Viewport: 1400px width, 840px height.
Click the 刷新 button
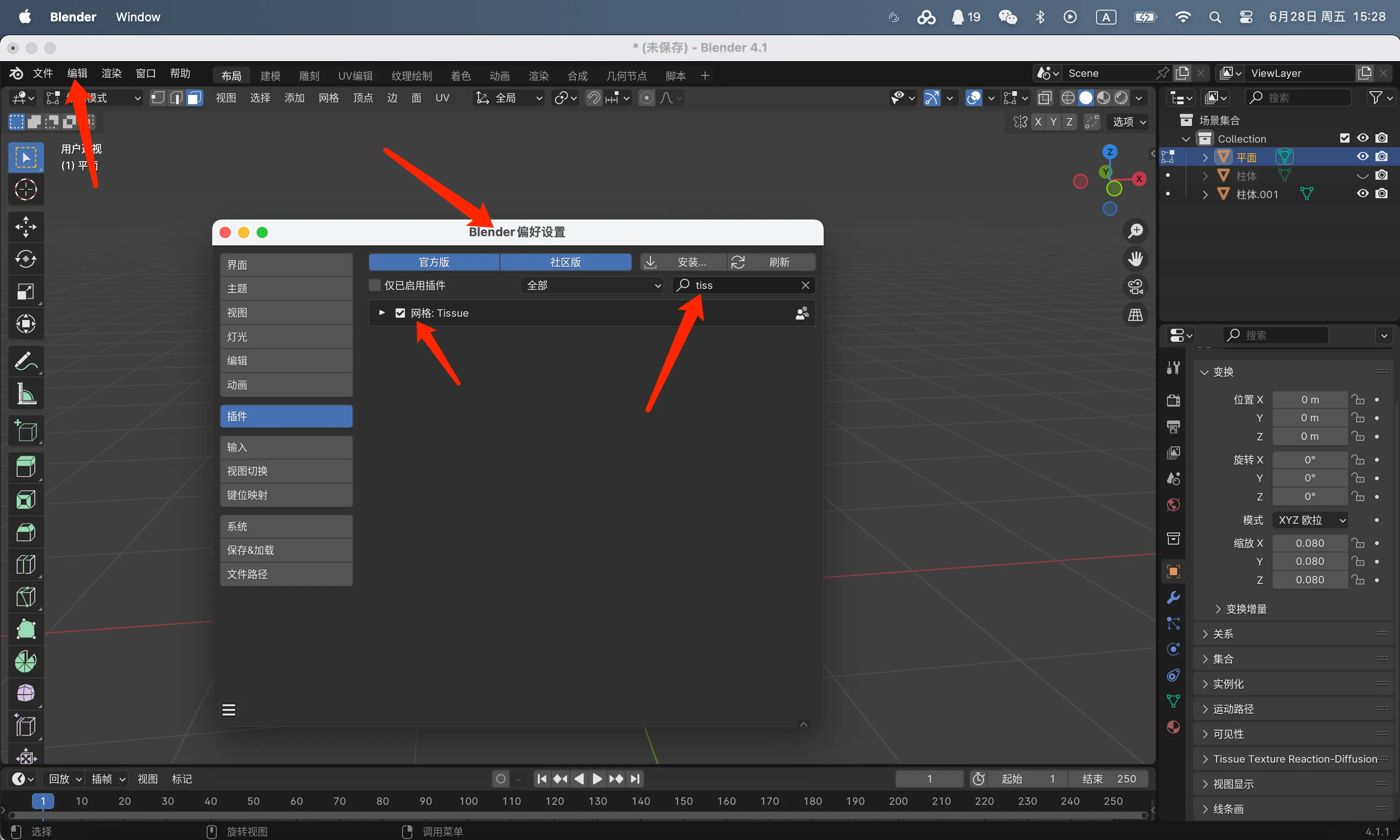[x=772, y=262]
